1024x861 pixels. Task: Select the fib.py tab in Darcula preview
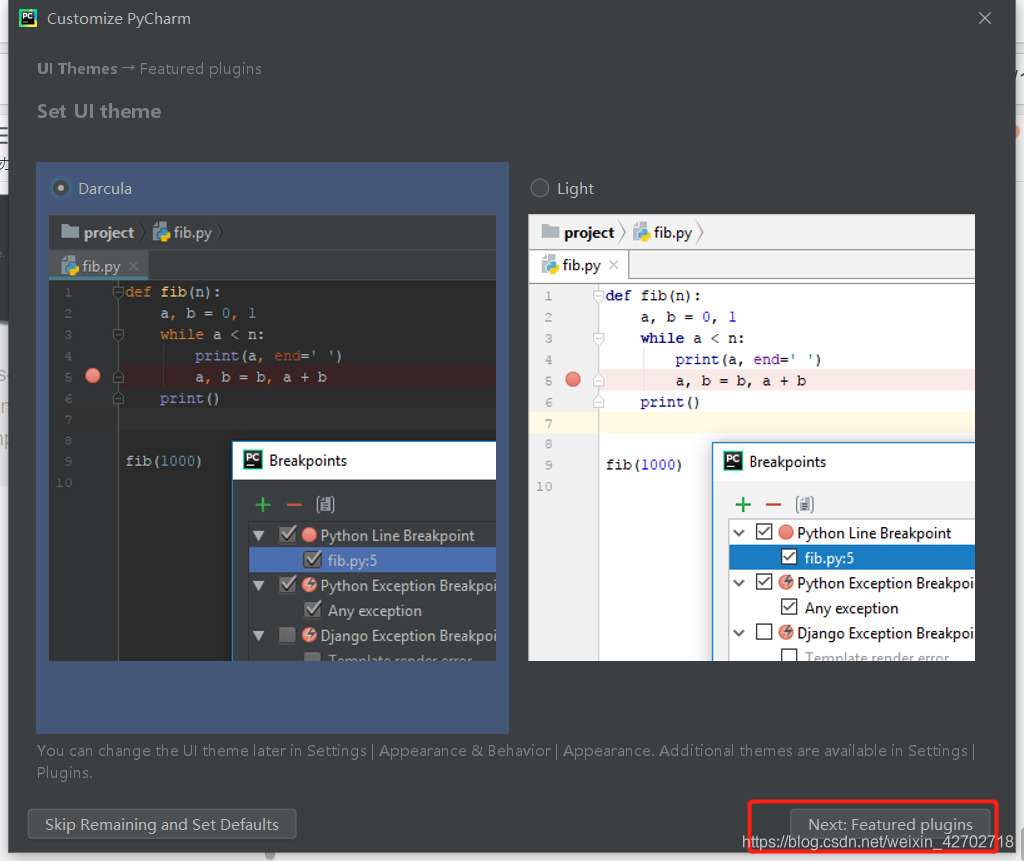99,266
